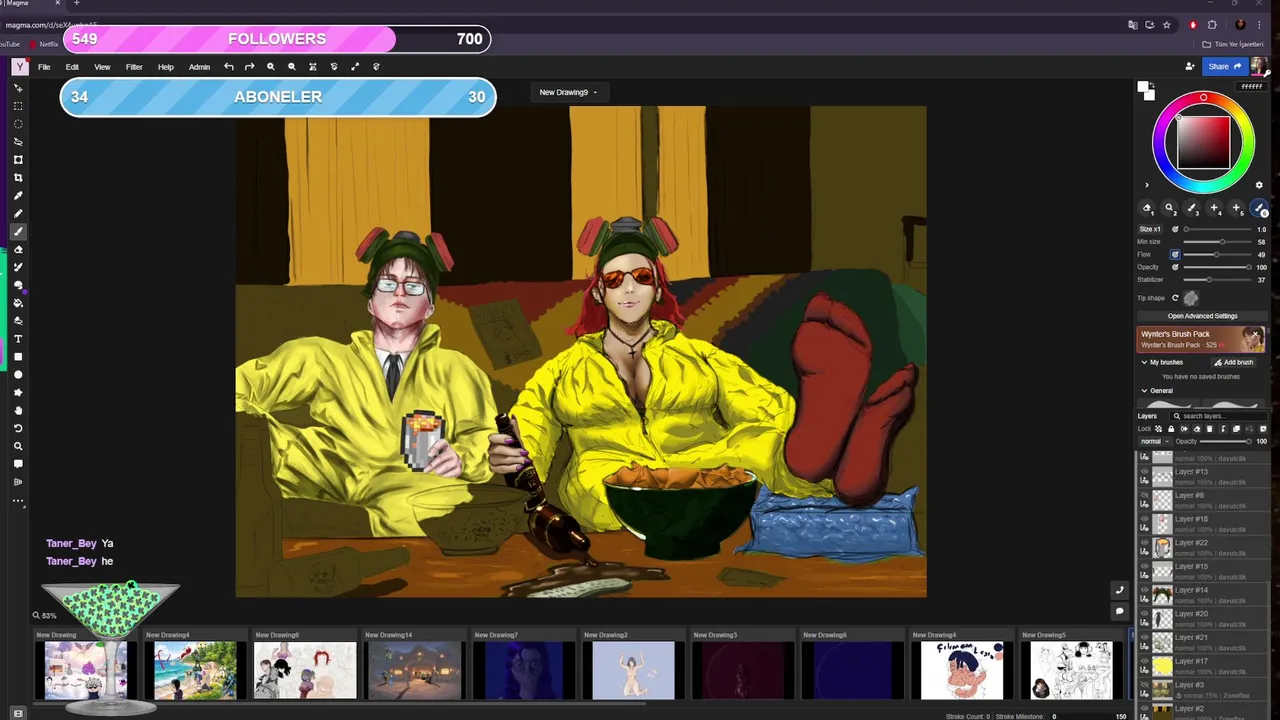Screen dimensions: 1280x720
Task: Select the Move/selection arrow tool
Action: 18,88
